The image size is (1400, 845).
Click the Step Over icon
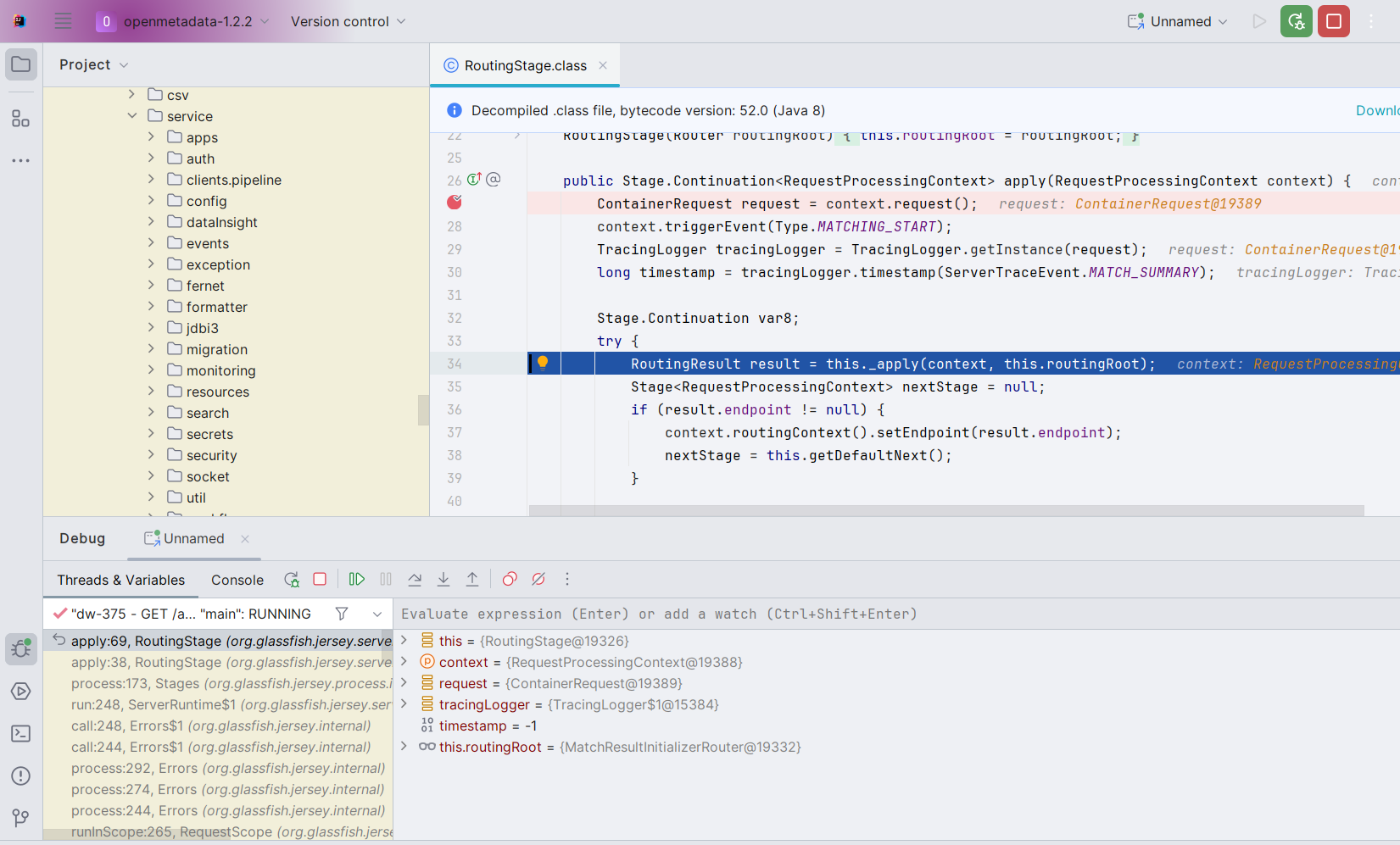415,579
